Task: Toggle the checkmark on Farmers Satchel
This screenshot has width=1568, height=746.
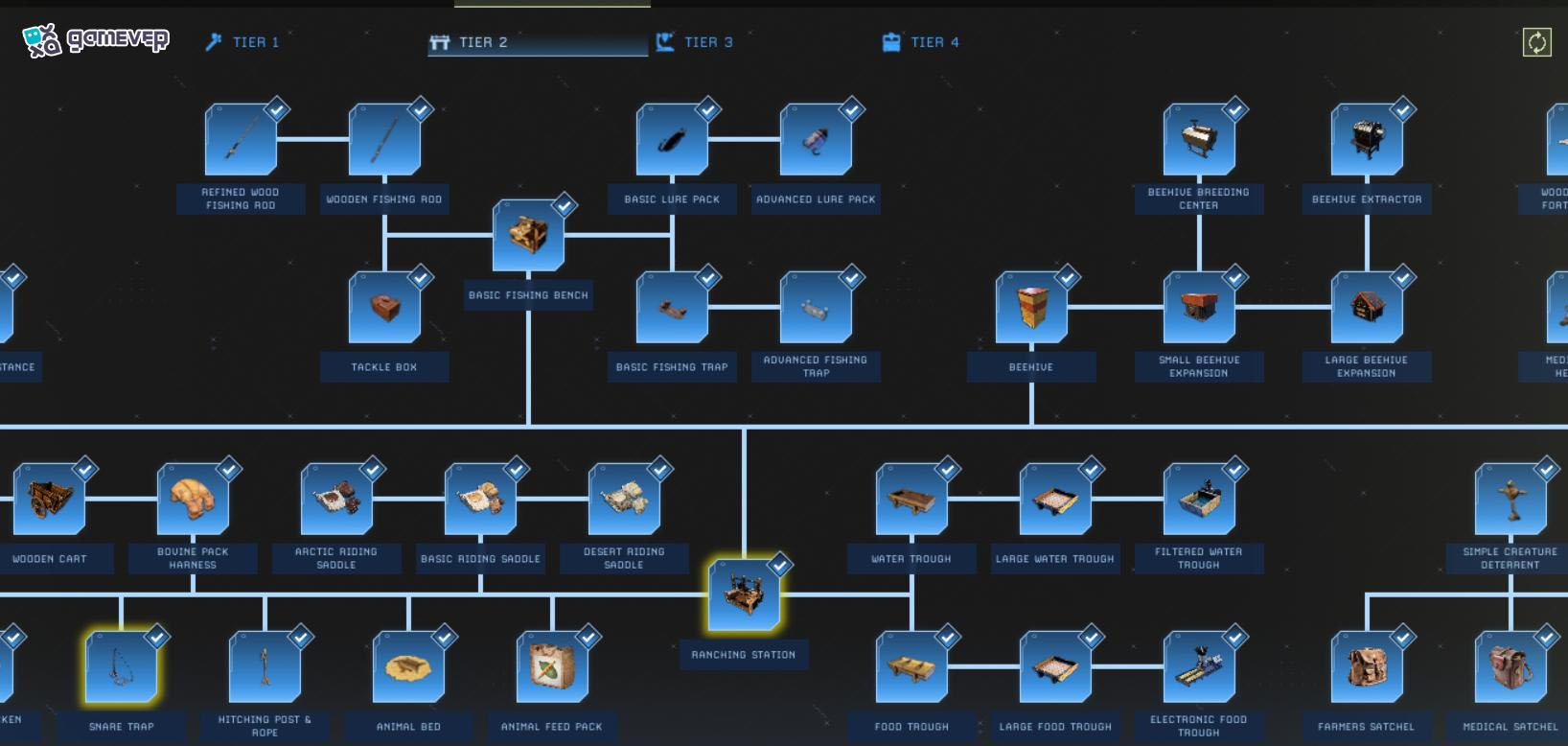Action: coord(1402,638)
